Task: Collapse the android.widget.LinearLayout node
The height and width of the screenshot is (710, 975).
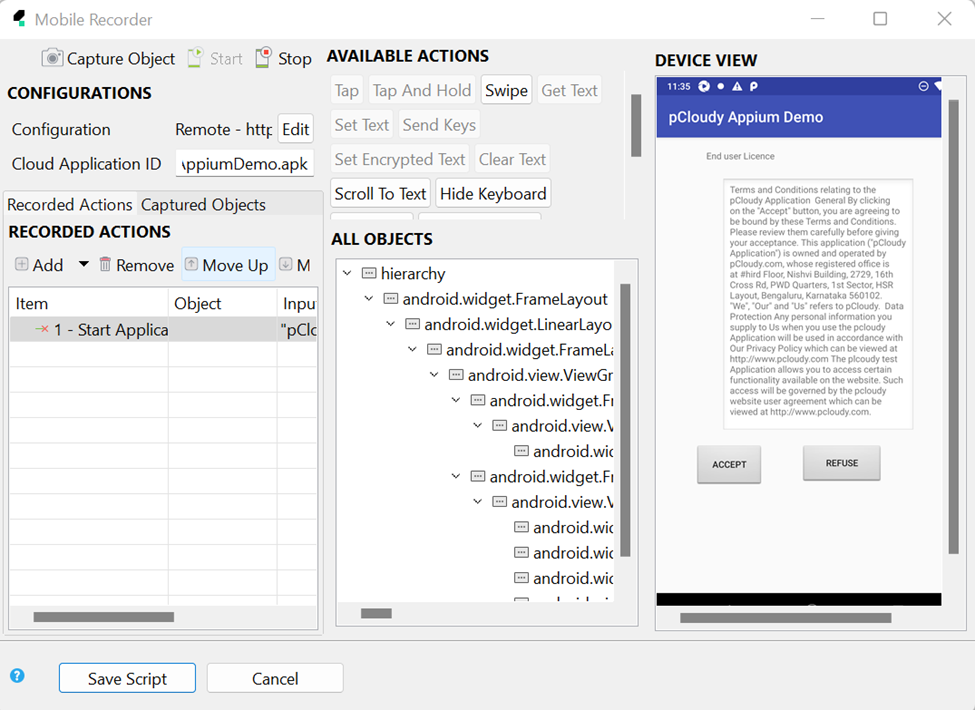Action: [x=391, y=324]
